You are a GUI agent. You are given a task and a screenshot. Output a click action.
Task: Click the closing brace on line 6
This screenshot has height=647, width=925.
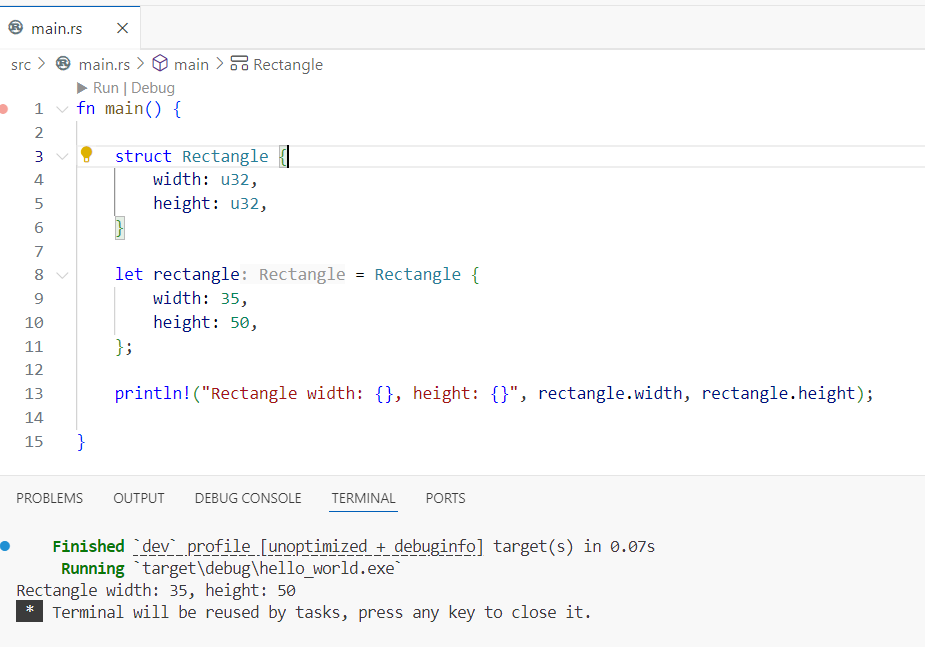pos(119,228)
